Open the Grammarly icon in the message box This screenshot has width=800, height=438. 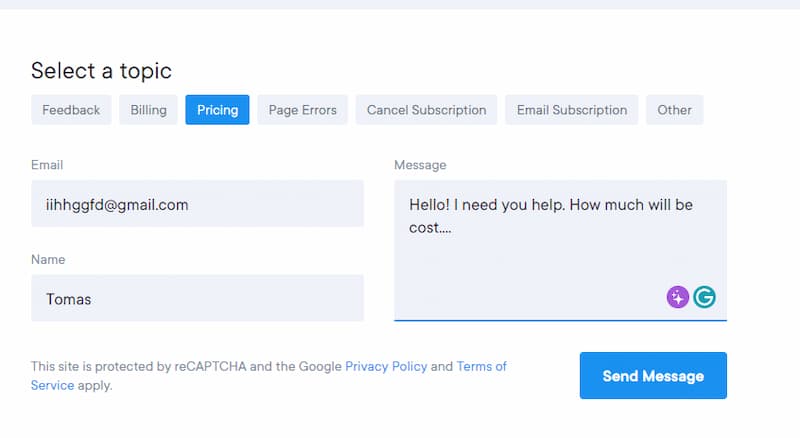(x=704, y=297)
